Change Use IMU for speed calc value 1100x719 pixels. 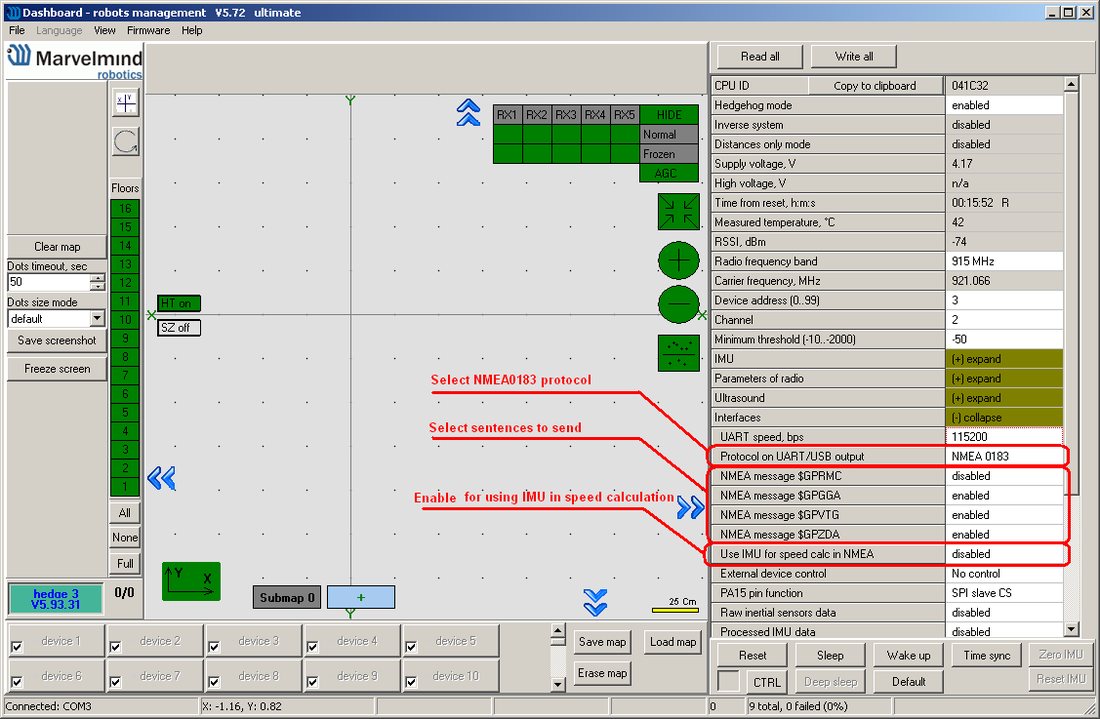pyautogui.click(x=1004, y=554)
